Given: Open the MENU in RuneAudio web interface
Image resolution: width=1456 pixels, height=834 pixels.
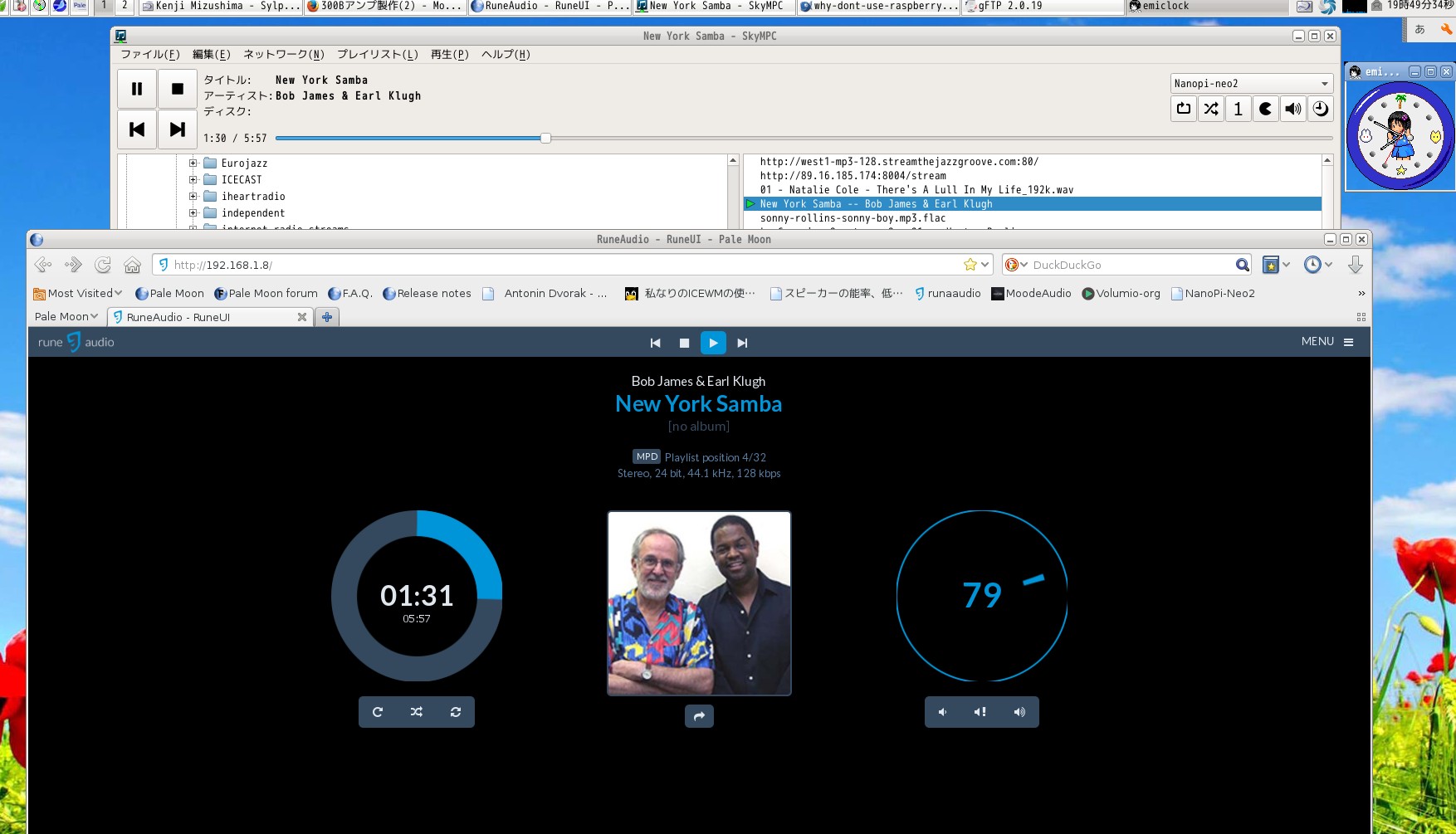Looking at the screenshot, I should click(x=1327, y=341).
